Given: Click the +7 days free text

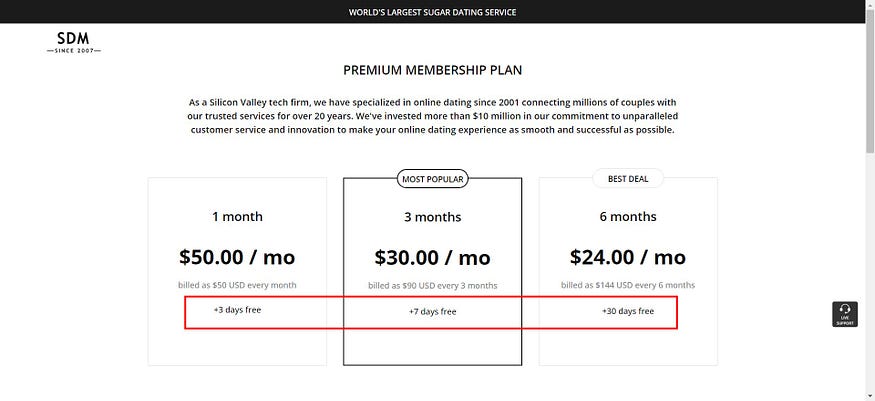Looking at the screenshot, I should click(432, 311).
